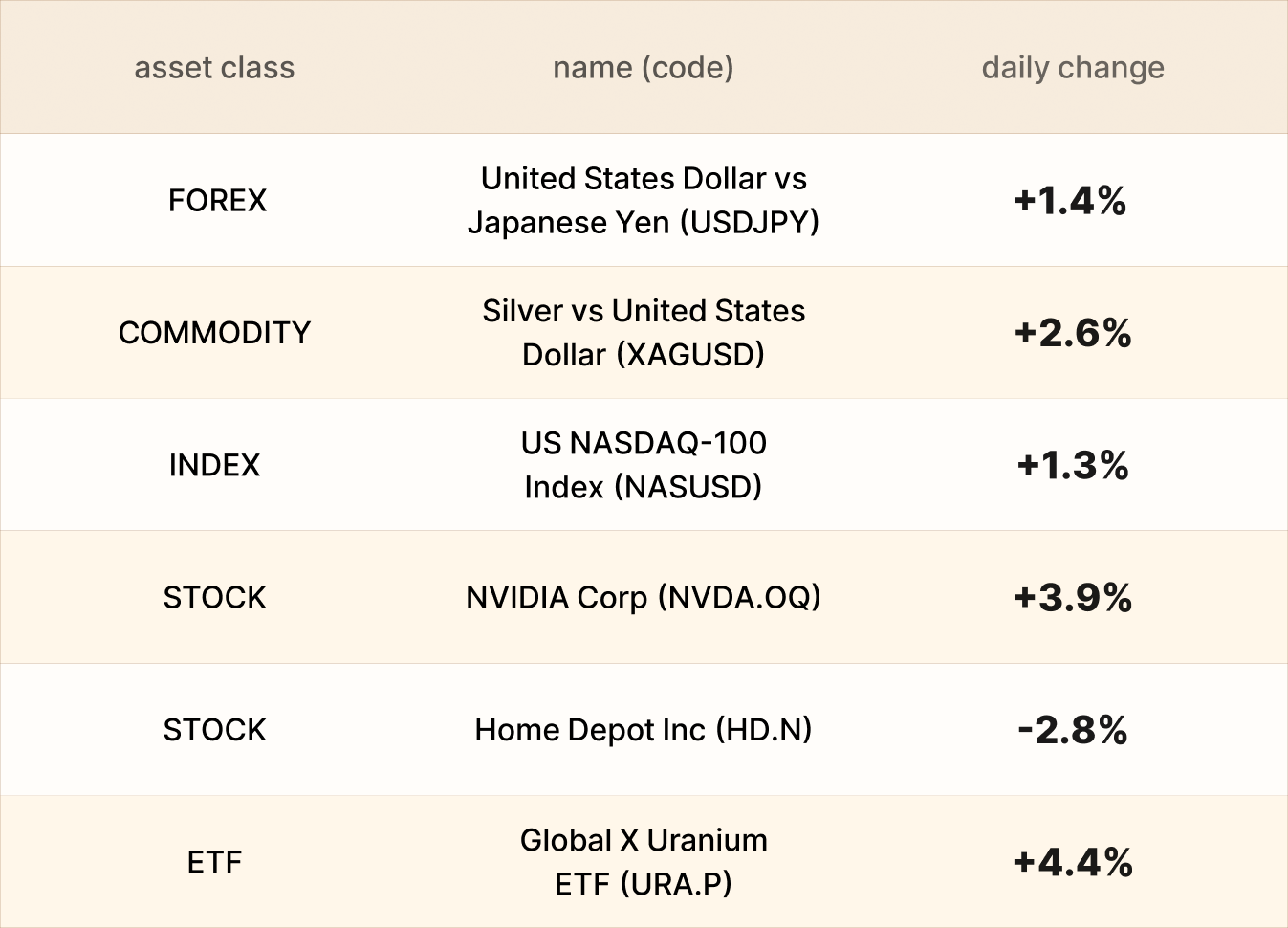Open Home Depot Inc (HD.N) entry
This screenshot has height=928, width=1288.
click(643, 730)
